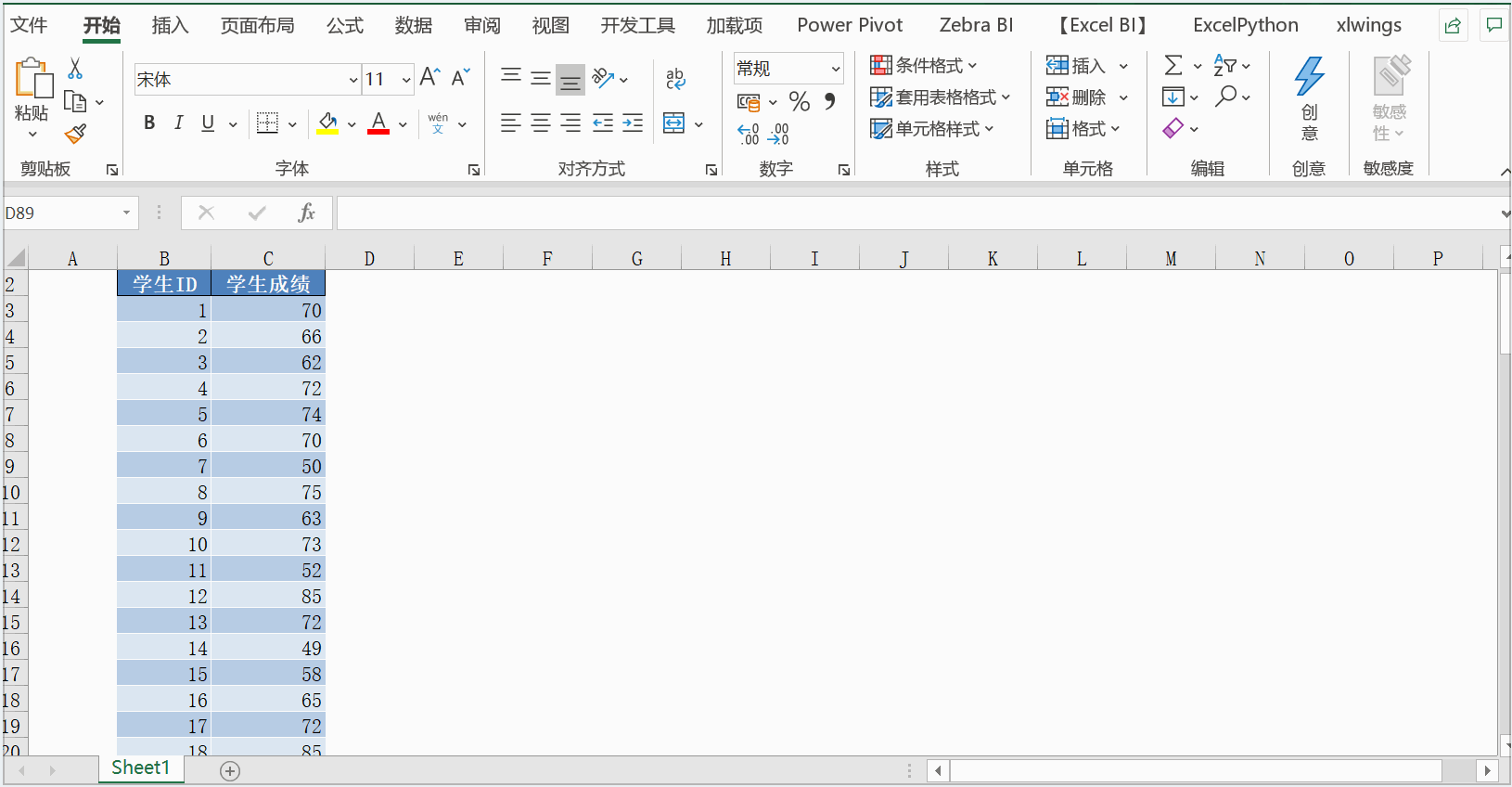Click the Cut scissors icon
The width and height of the screenshot is (1512, 787).
(x=75, y=68)
